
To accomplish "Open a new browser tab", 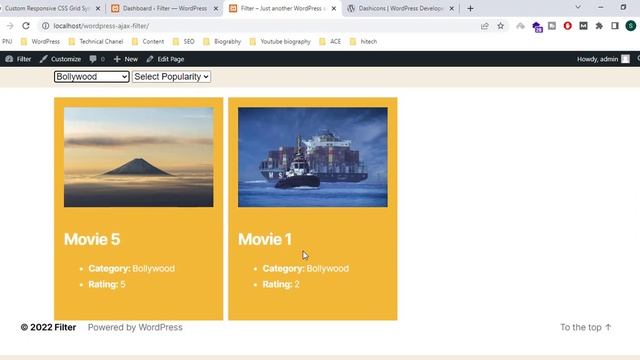I will 470,8.
